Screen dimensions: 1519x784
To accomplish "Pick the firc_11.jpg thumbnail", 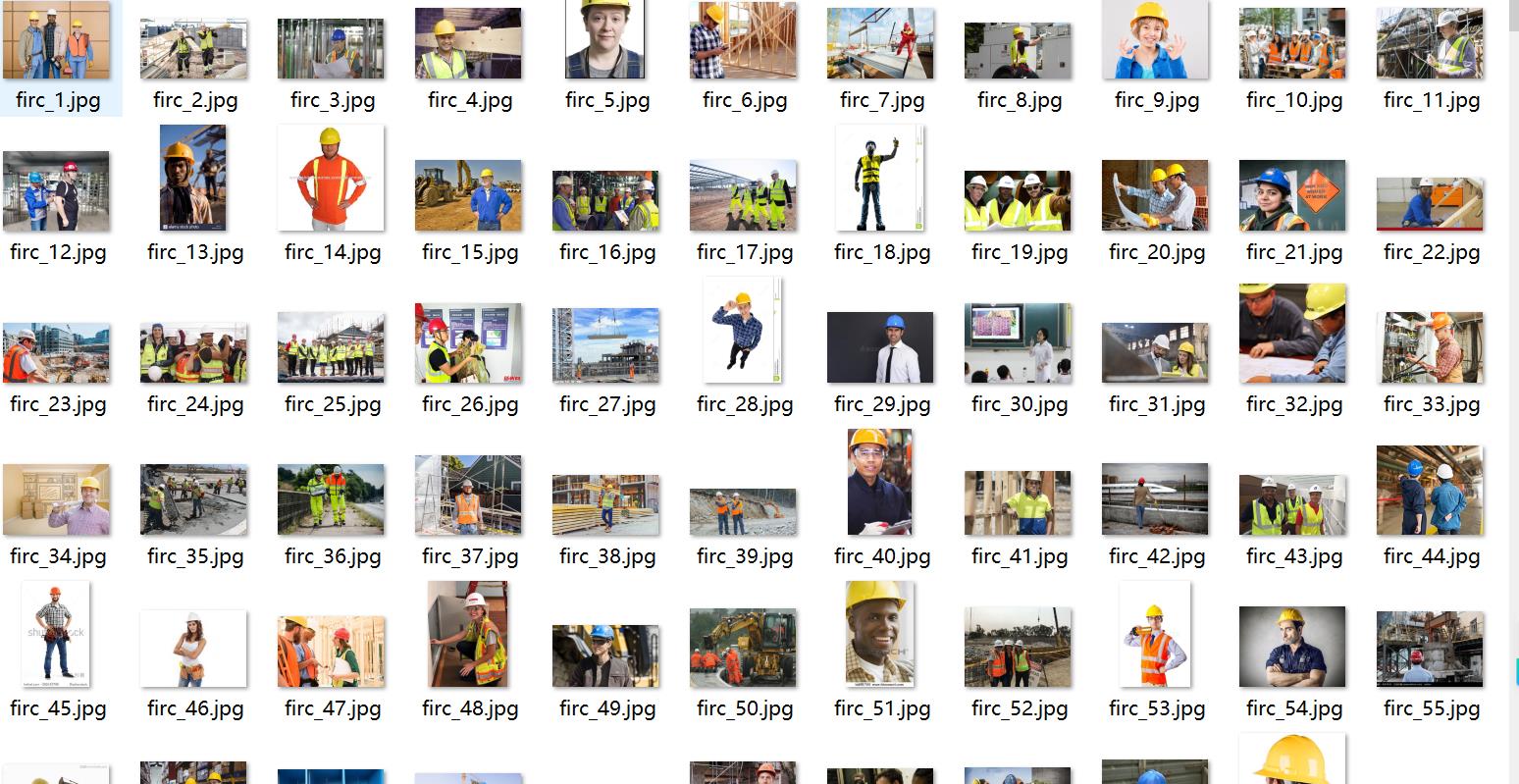I will 1430,43.
